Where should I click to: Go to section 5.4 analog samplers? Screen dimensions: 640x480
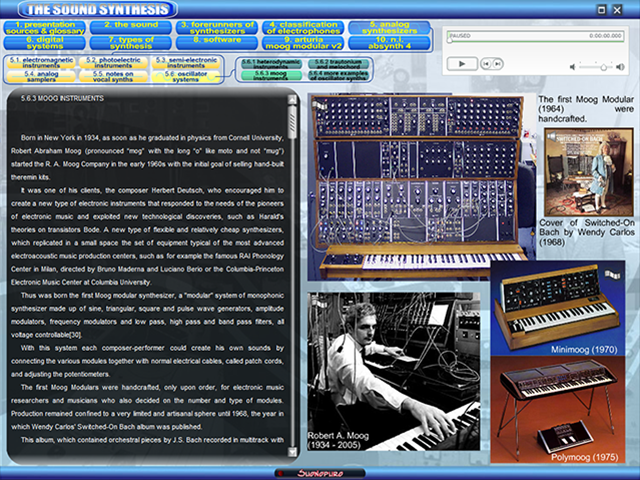(x=41, y=76)
